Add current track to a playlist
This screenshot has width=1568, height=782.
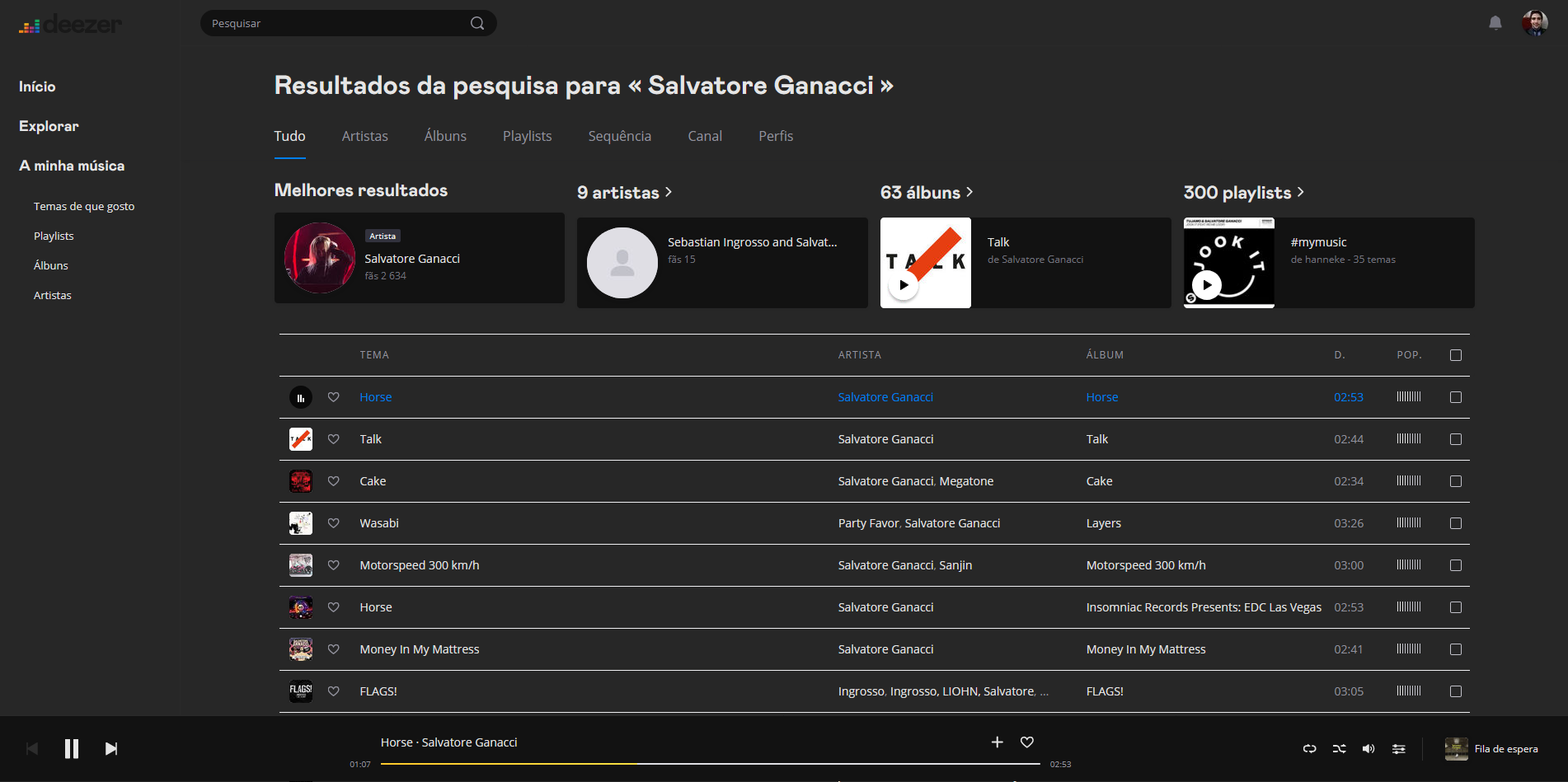click(997, 742)
